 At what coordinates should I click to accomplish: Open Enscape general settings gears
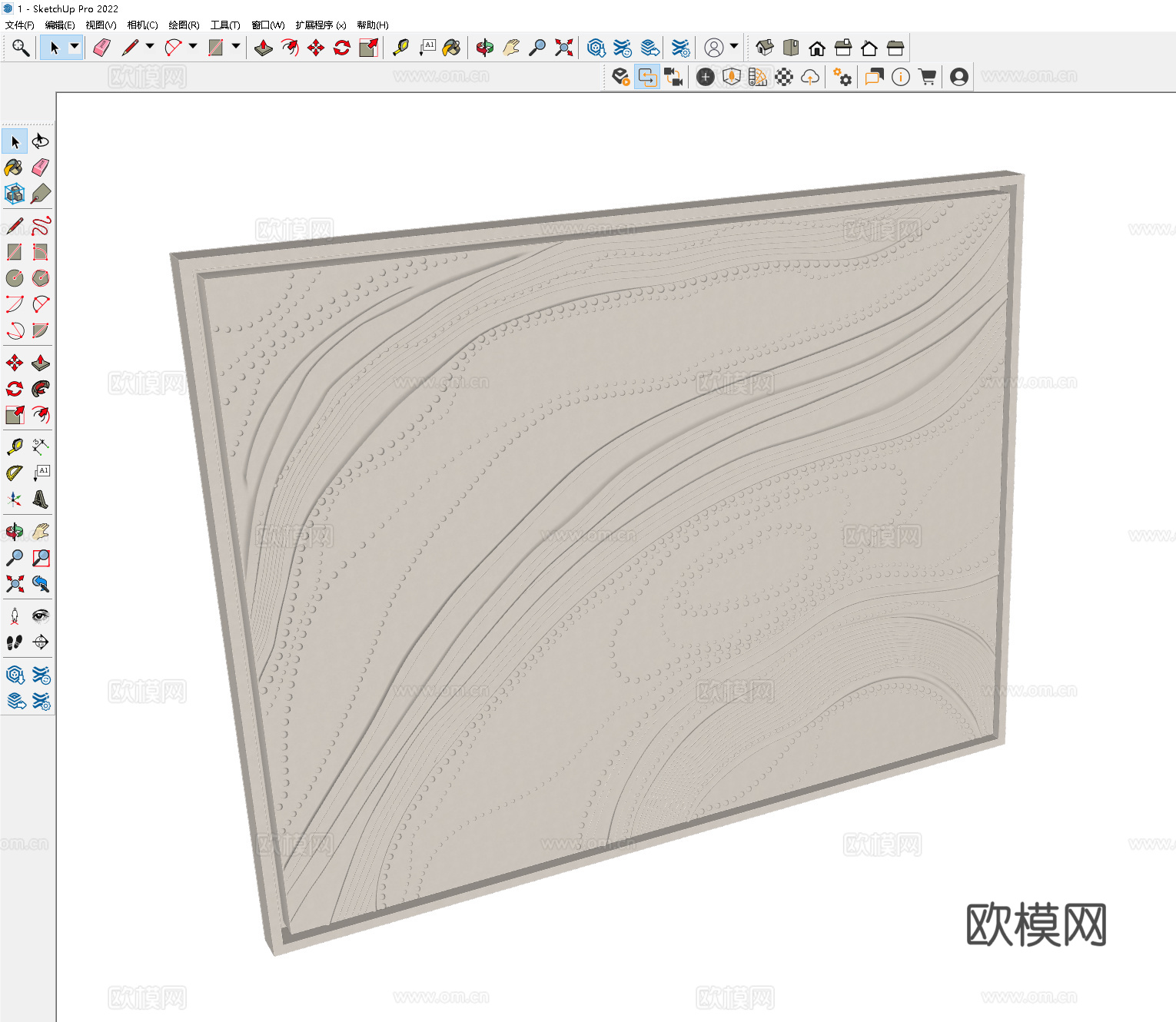coord(842,77)
